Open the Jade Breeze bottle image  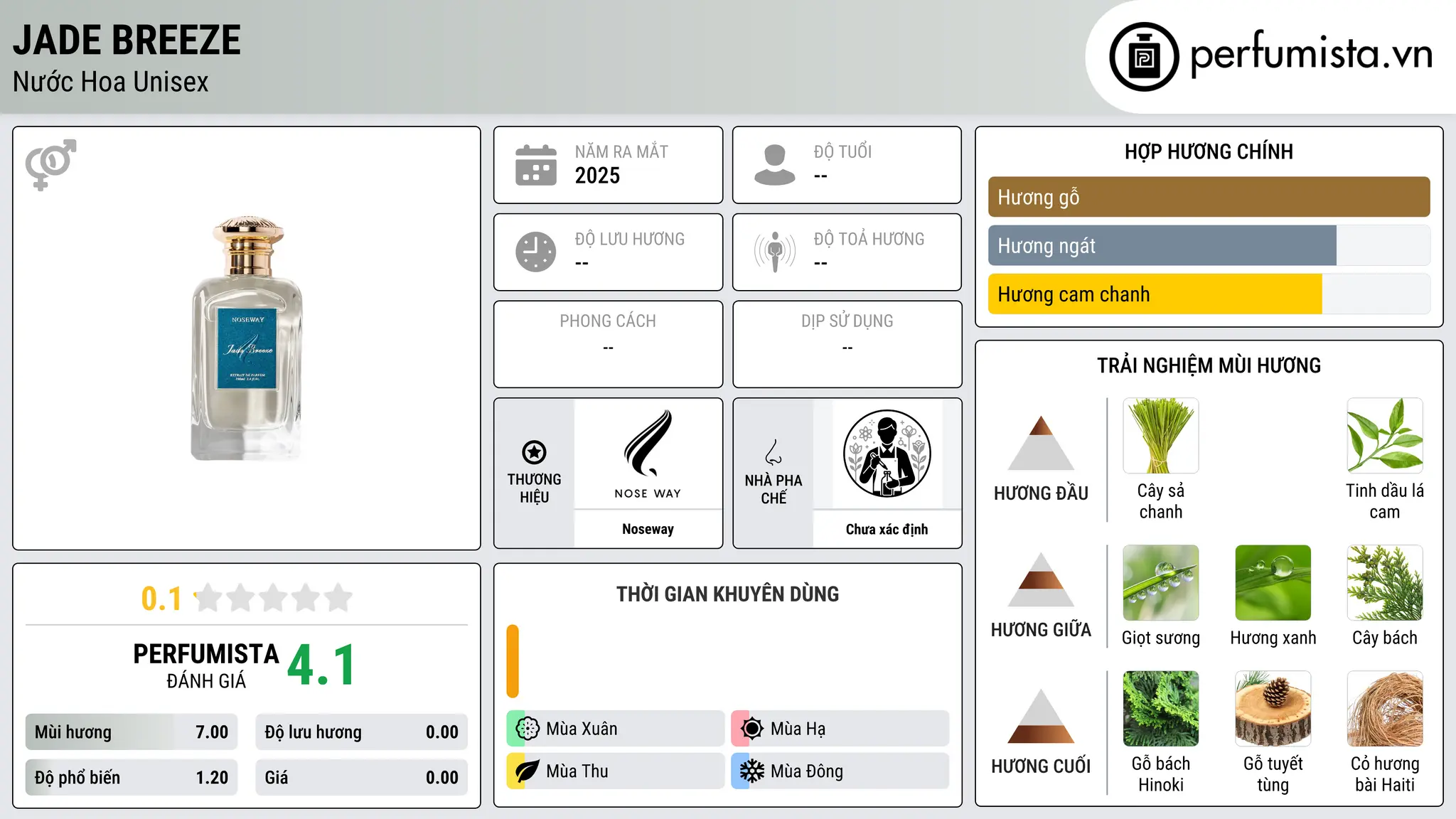coord(247,338)
